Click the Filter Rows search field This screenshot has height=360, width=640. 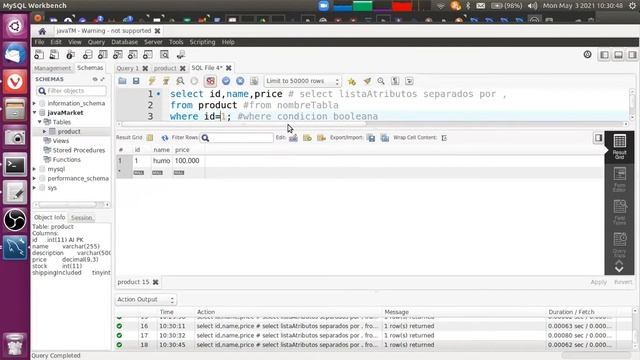[x=237, y=138]
